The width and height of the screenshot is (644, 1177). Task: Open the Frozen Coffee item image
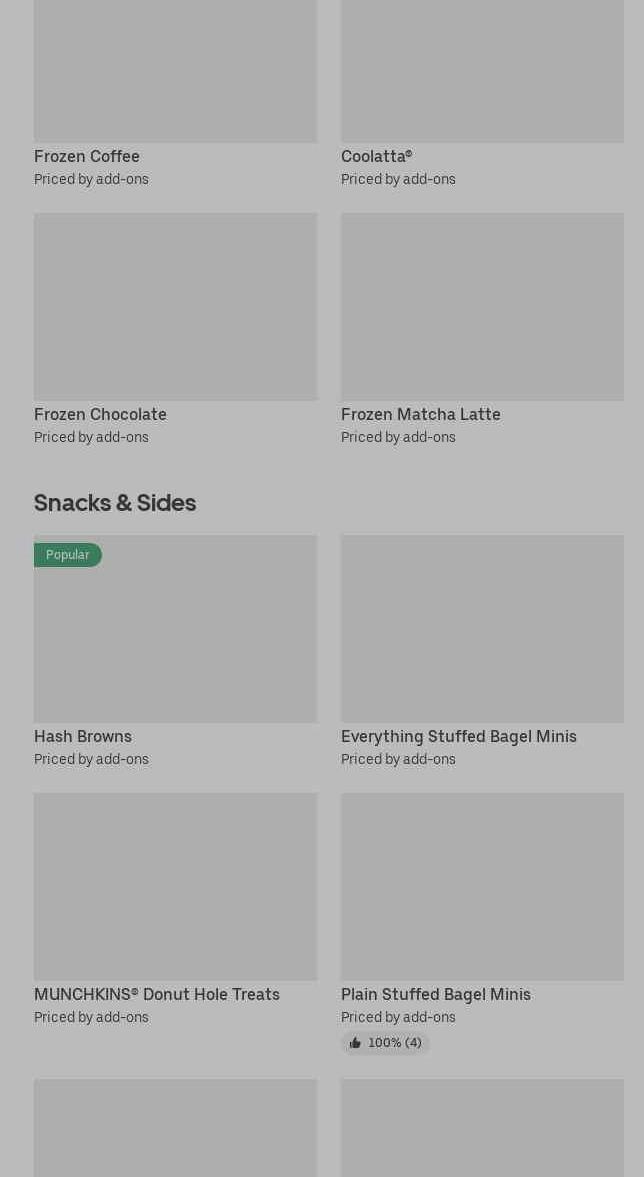coord(175,70)
